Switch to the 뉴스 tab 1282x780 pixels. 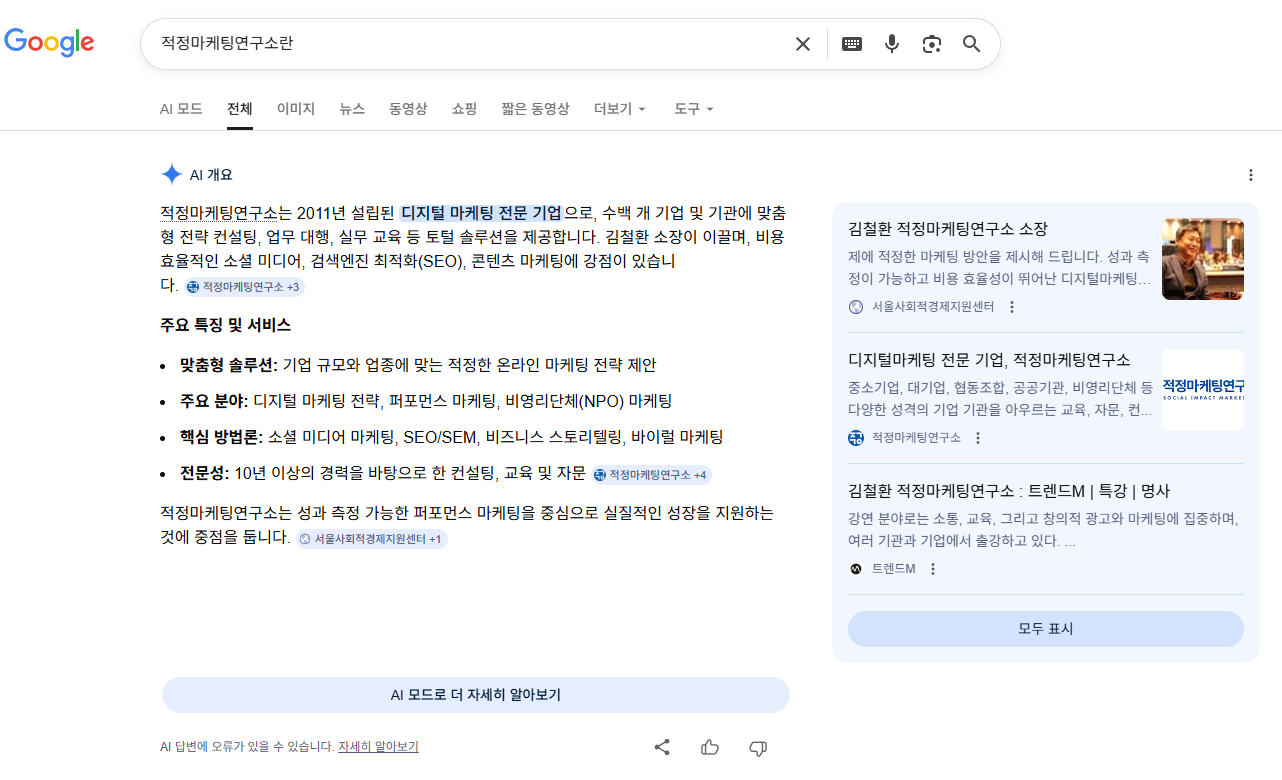(352, 109)
